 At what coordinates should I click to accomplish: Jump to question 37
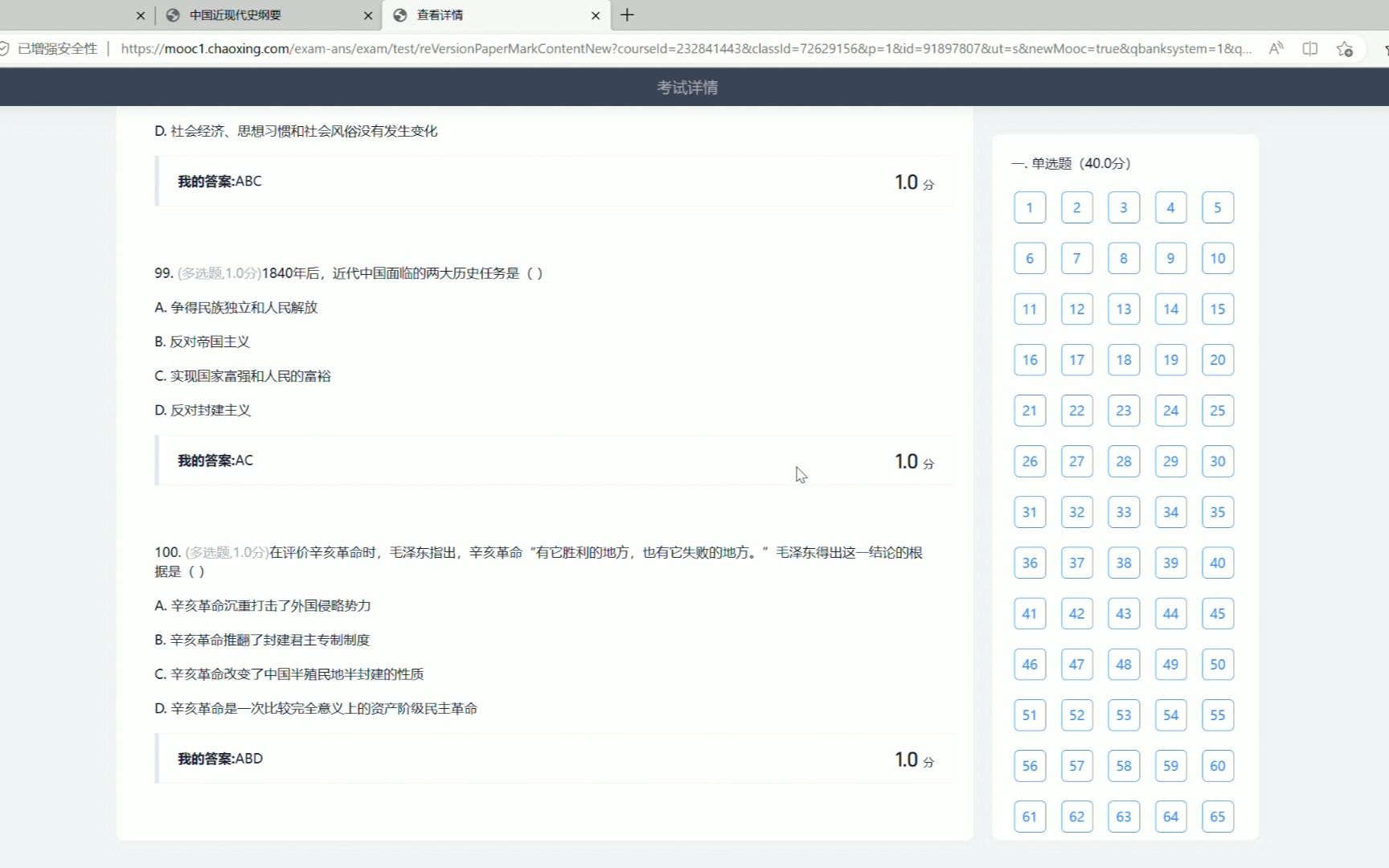(x=1077, y=563)
